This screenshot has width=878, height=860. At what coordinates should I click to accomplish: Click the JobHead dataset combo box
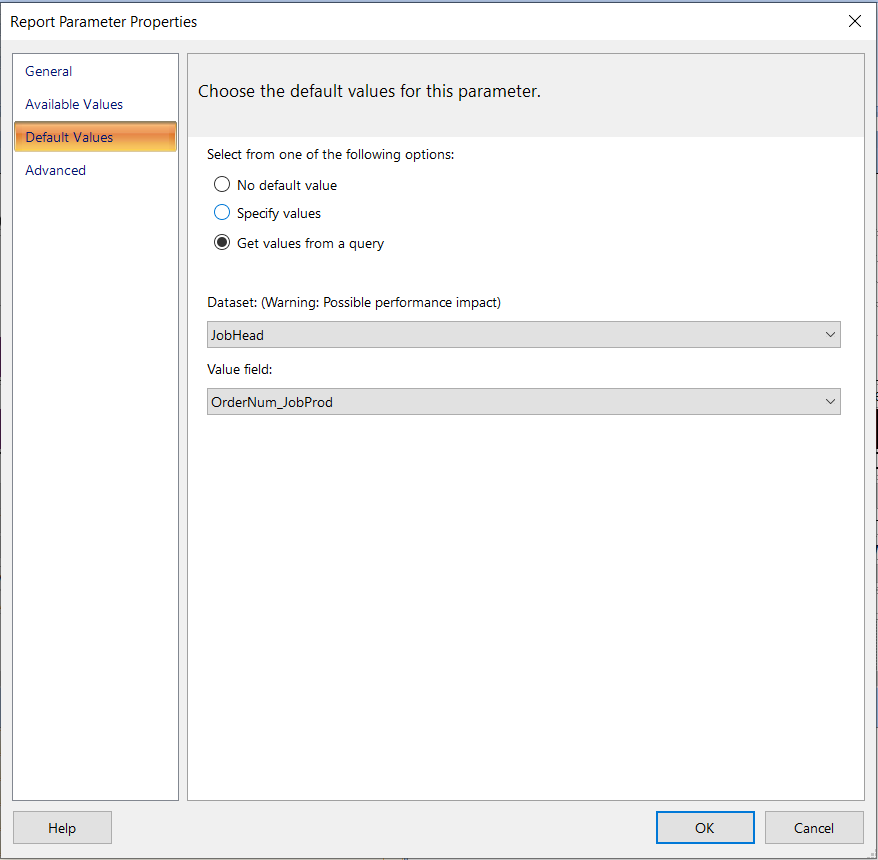(524, 335)
